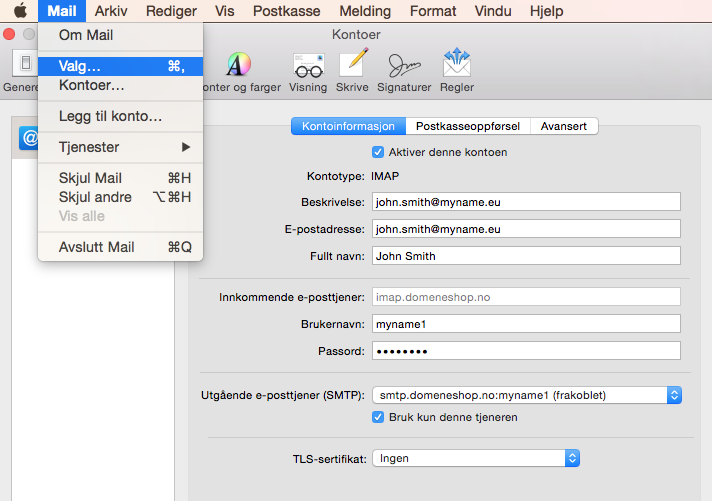Open the Apple menu

(19, 11)
